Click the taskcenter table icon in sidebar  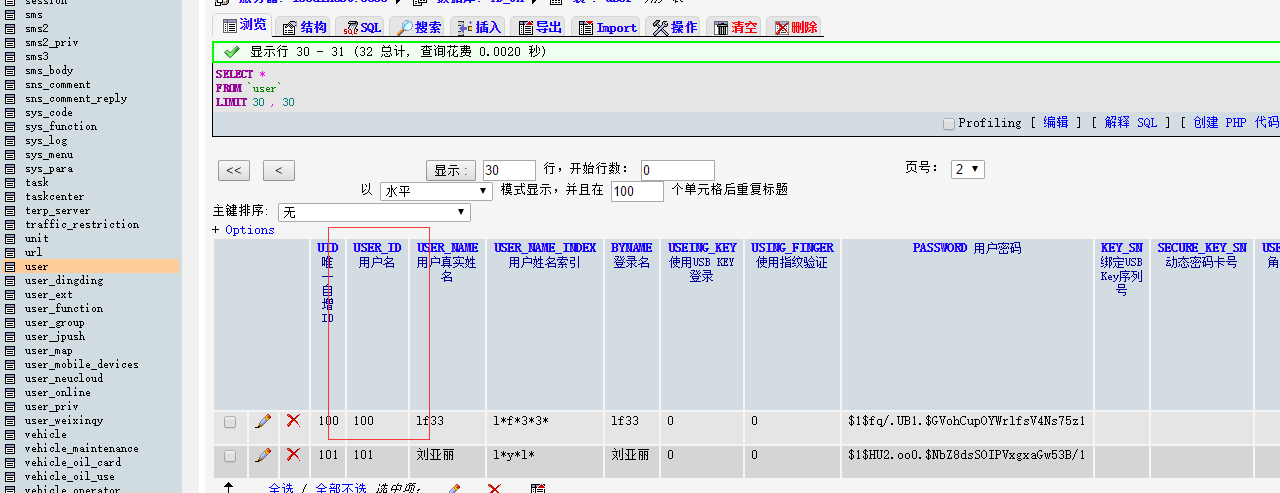11,197
